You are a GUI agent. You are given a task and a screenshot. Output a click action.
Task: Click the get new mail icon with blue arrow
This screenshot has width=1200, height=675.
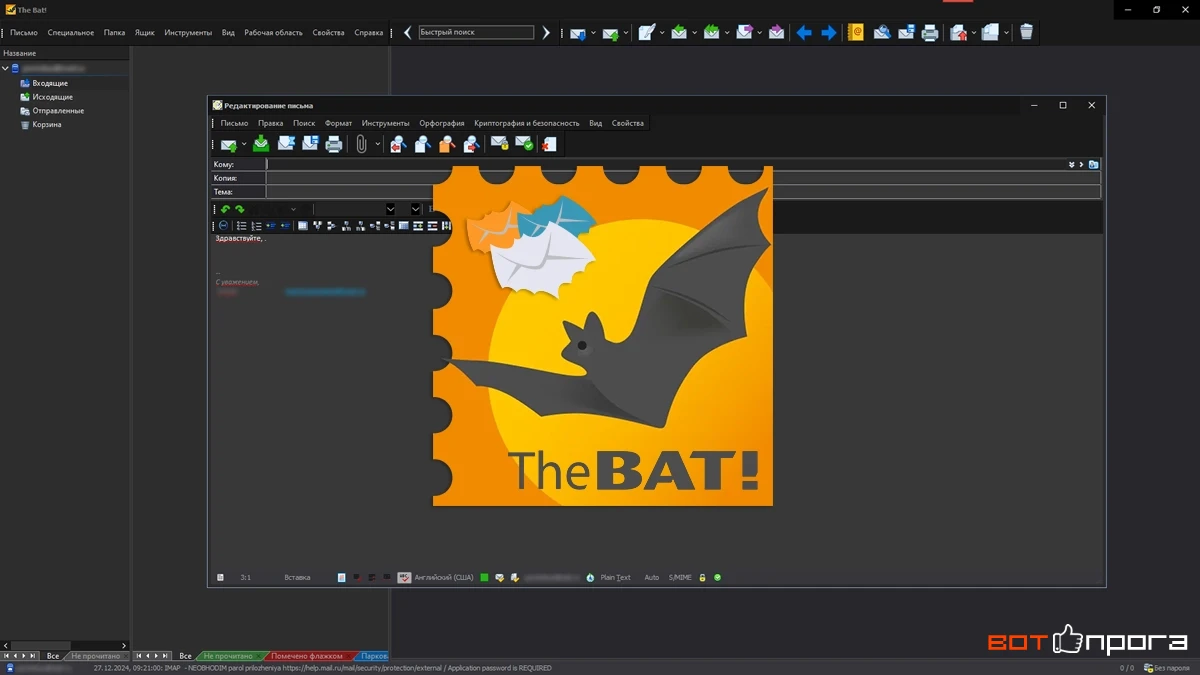[x=578, y=33]
